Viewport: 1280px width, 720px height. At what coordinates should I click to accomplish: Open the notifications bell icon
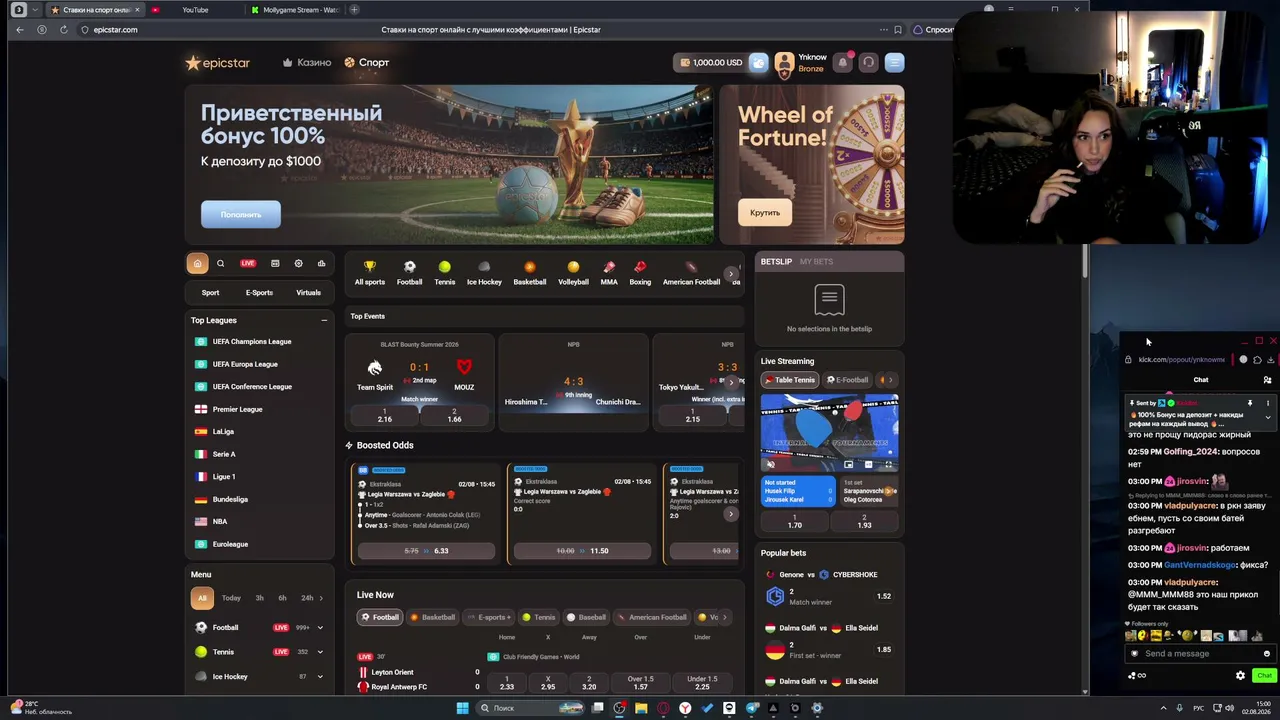click(x=842, y=62)
